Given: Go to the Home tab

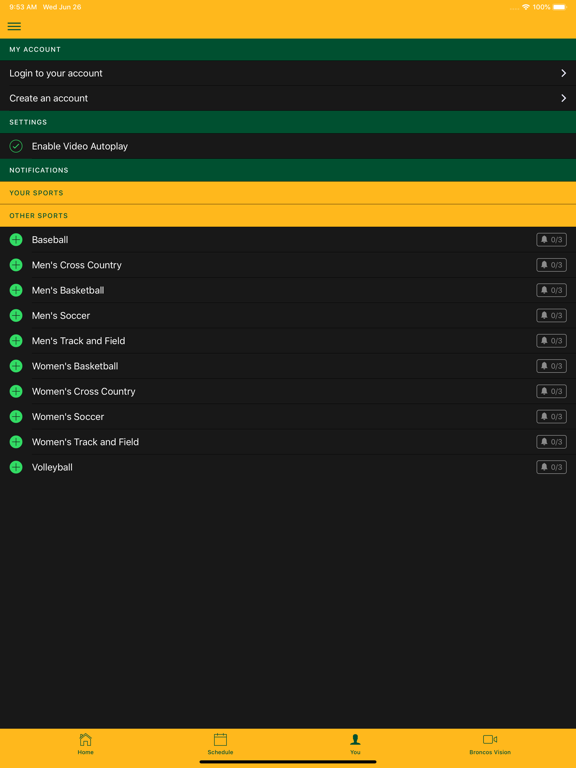Looking at the screenshot, I should point(85,744).
